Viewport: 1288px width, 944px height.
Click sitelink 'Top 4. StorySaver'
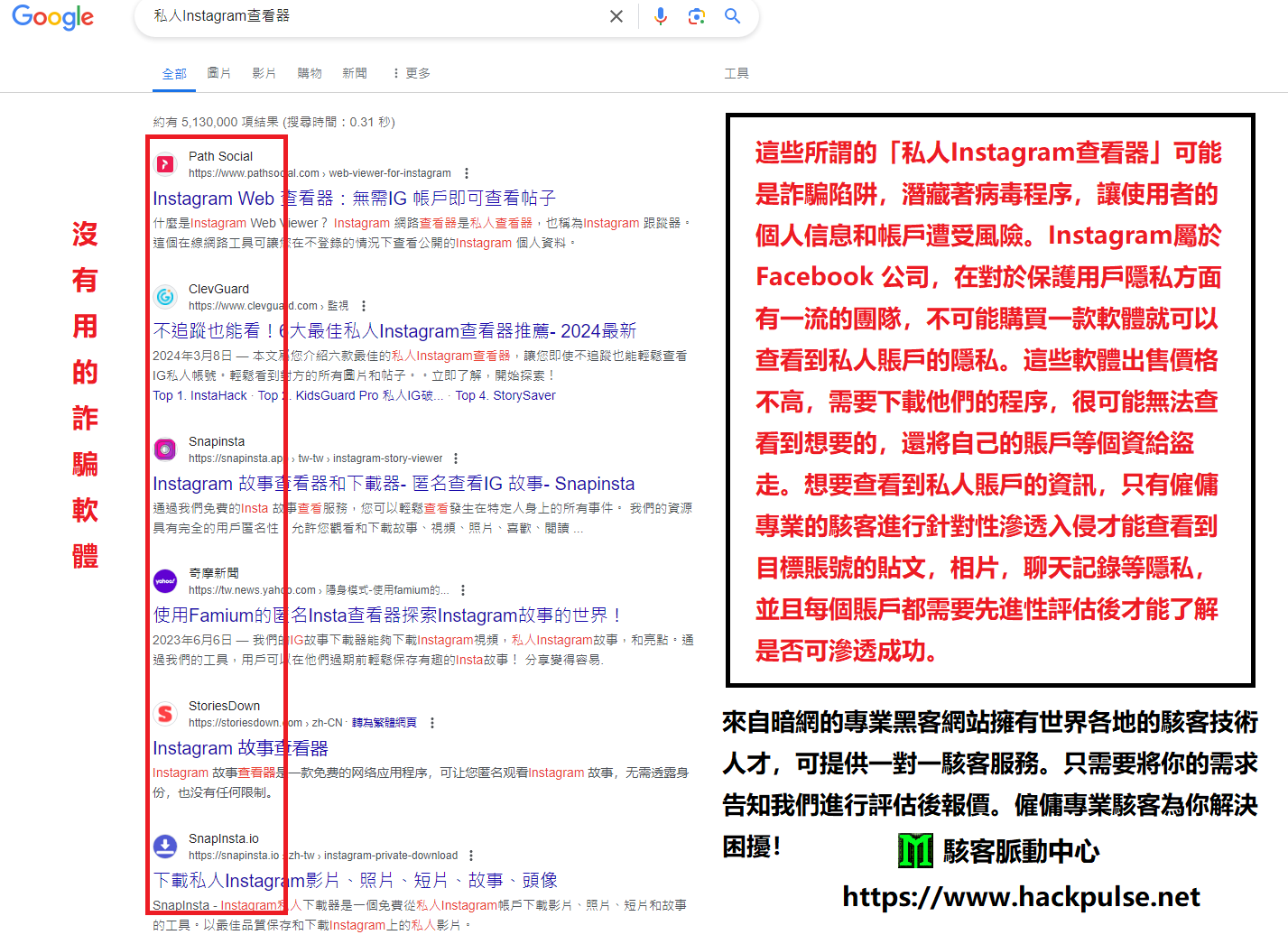pos(505,395)
